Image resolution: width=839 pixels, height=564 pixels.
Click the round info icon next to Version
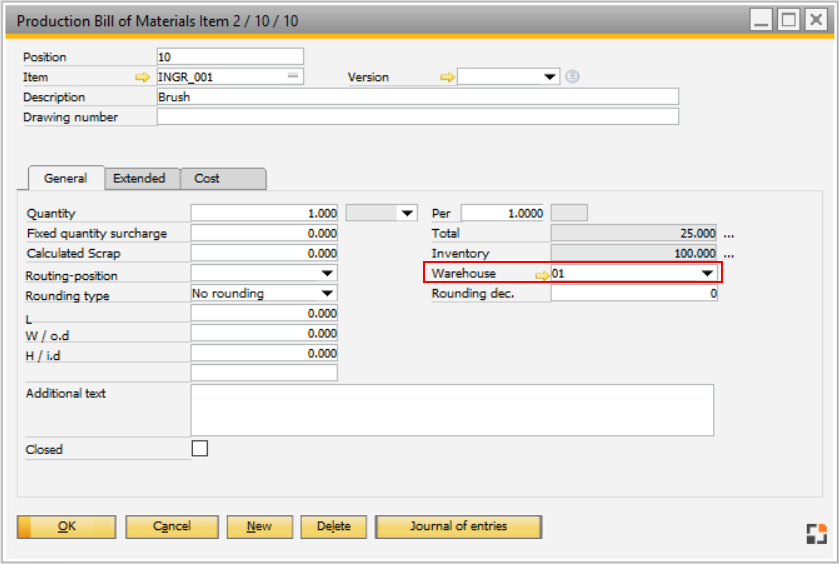point(573,77)
